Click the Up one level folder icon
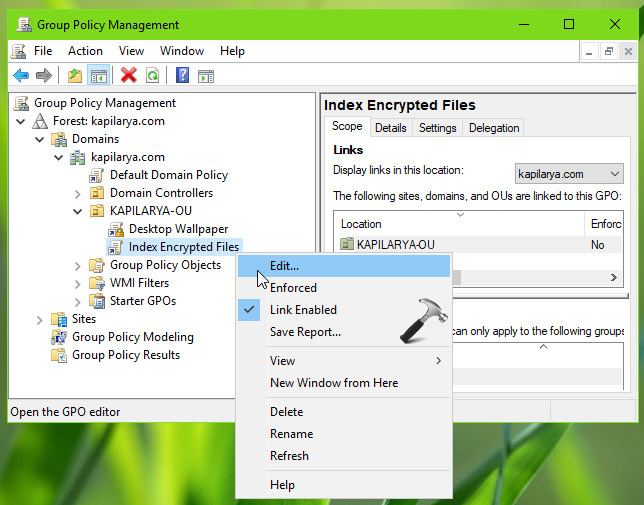644x505 pixels. pos(75,76)
